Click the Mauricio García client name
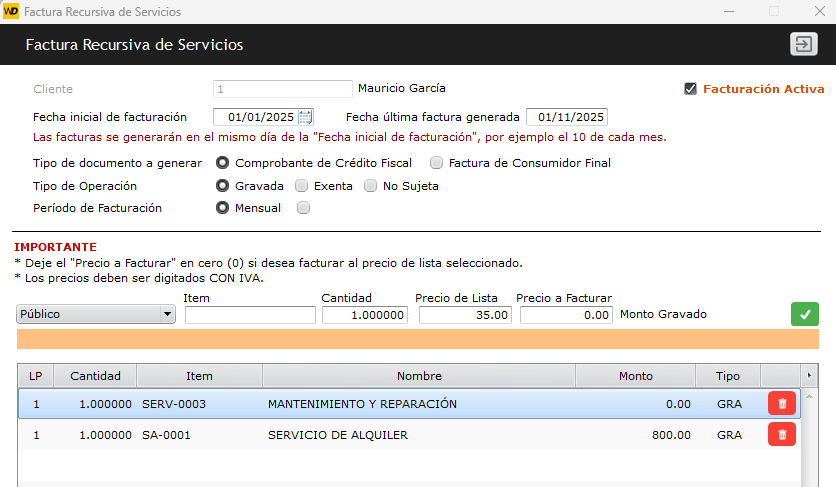836x487 pixels. [401, 88]
